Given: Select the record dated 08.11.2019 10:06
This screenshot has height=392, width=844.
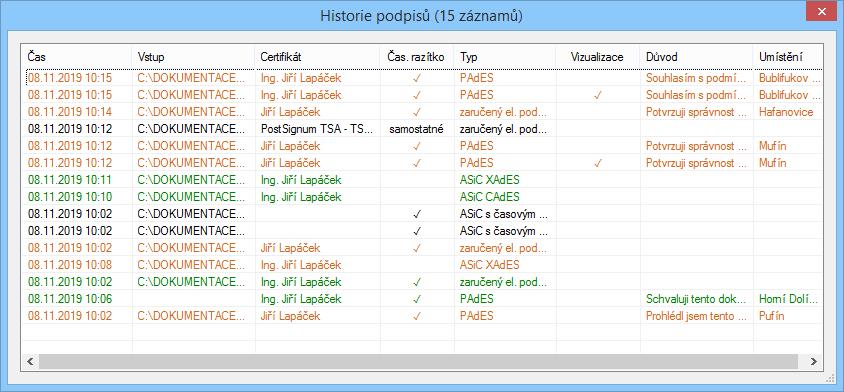Looking at the screenshot, I should [x=424, y=299].
